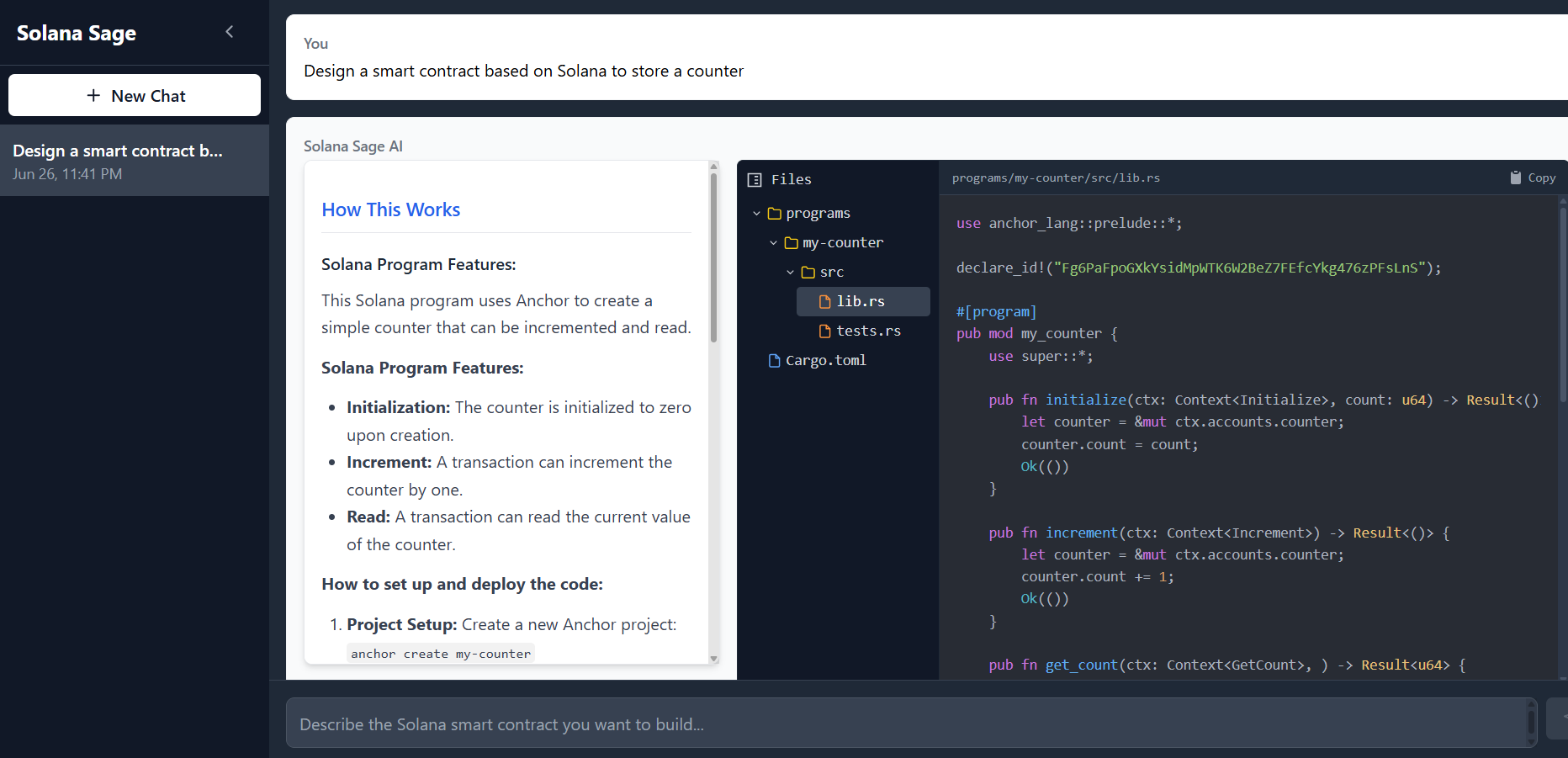Collapse the my-counter folder chevron
Screen dimensions: 1568x758
tap(773, 243)
